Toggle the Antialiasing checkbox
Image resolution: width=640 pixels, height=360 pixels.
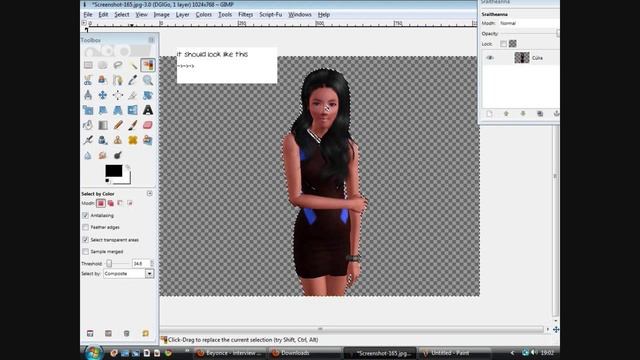tap(85, 215)
